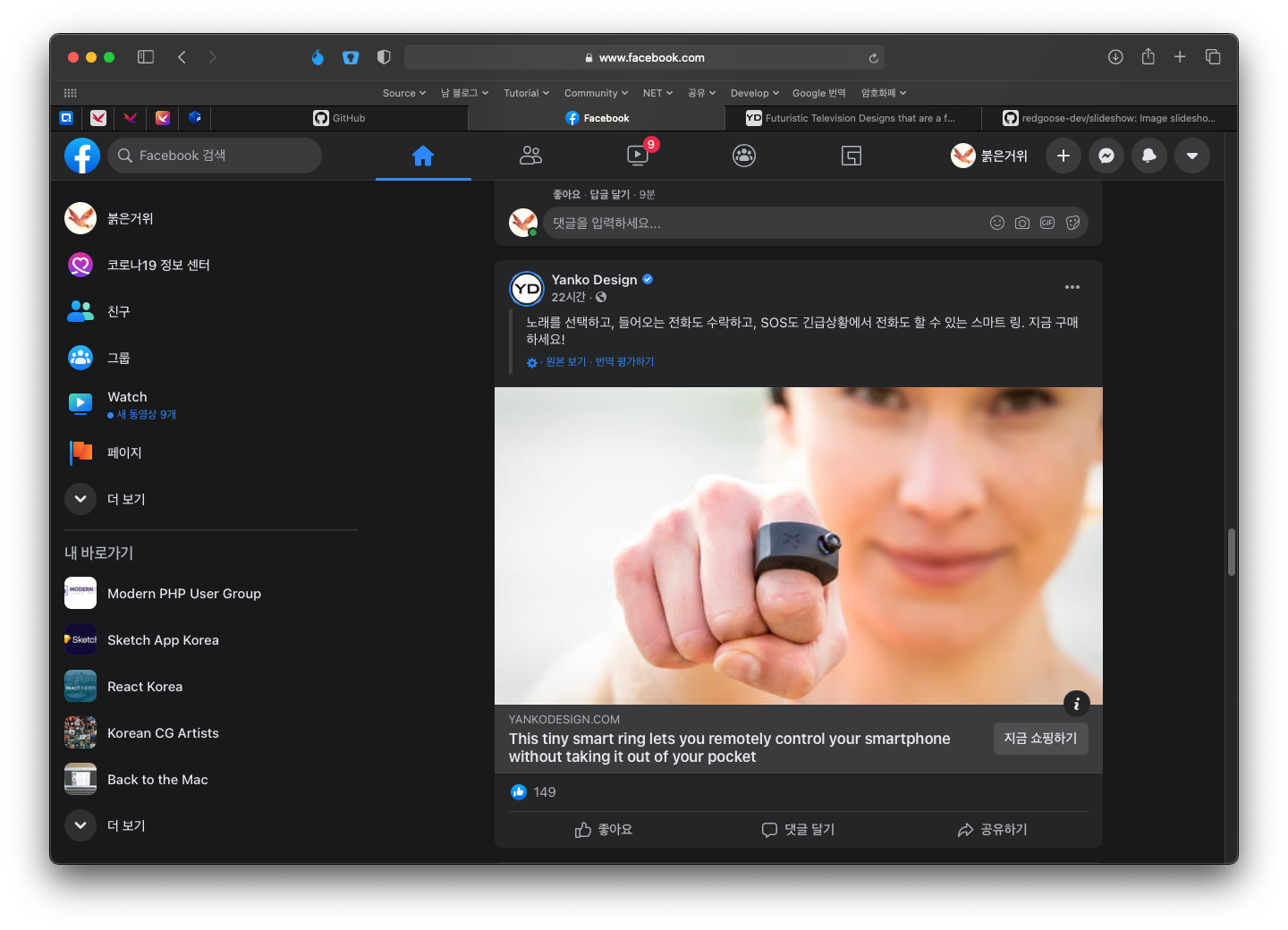
Task: Click 좋아요 under the comment
Action: (x=566, y=194)
